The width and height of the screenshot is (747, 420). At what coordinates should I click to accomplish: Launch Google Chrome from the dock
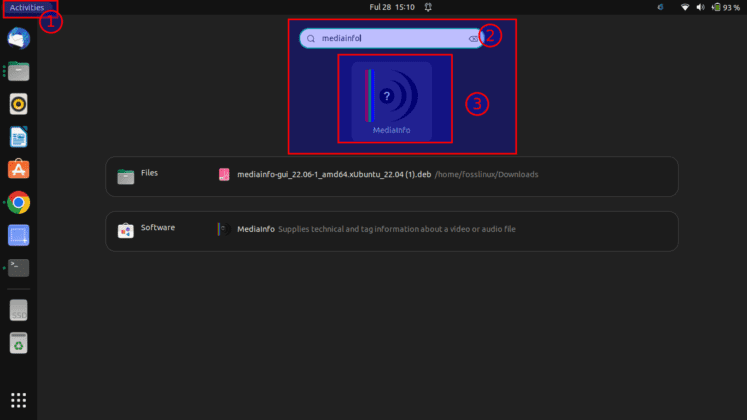pos(18,202)
